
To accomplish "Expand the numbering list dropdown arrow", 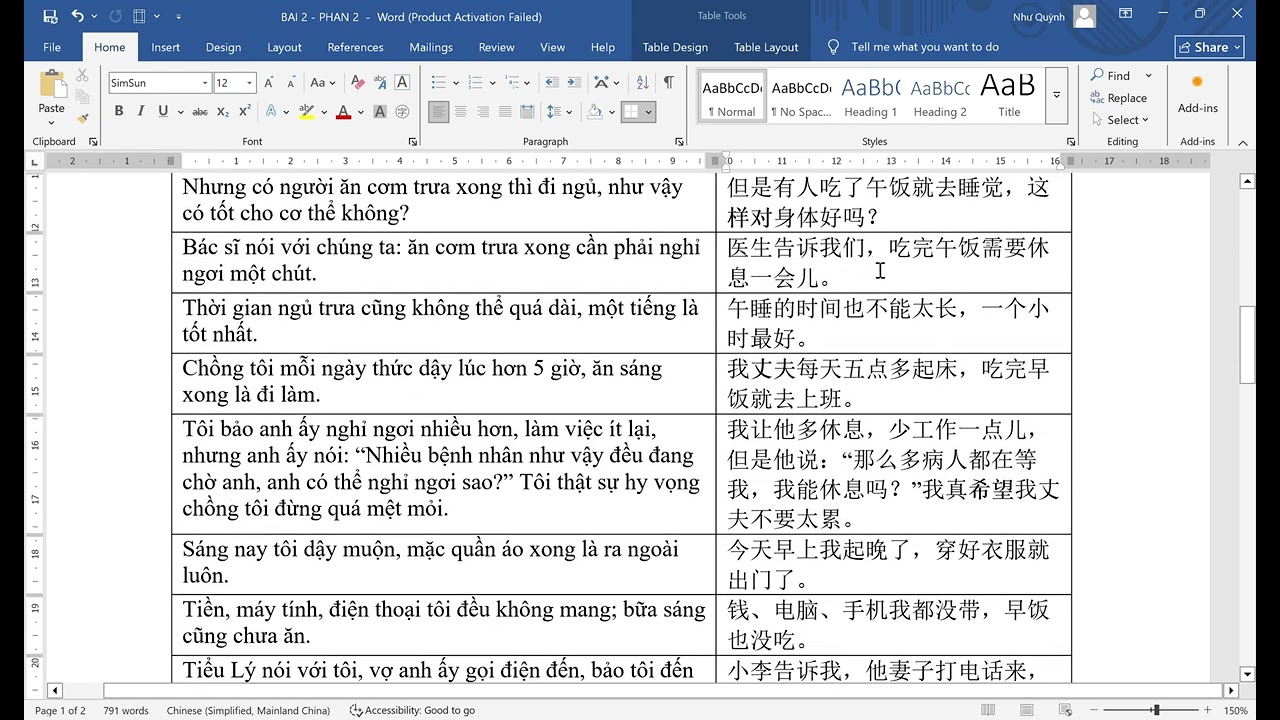I will 491,83.
